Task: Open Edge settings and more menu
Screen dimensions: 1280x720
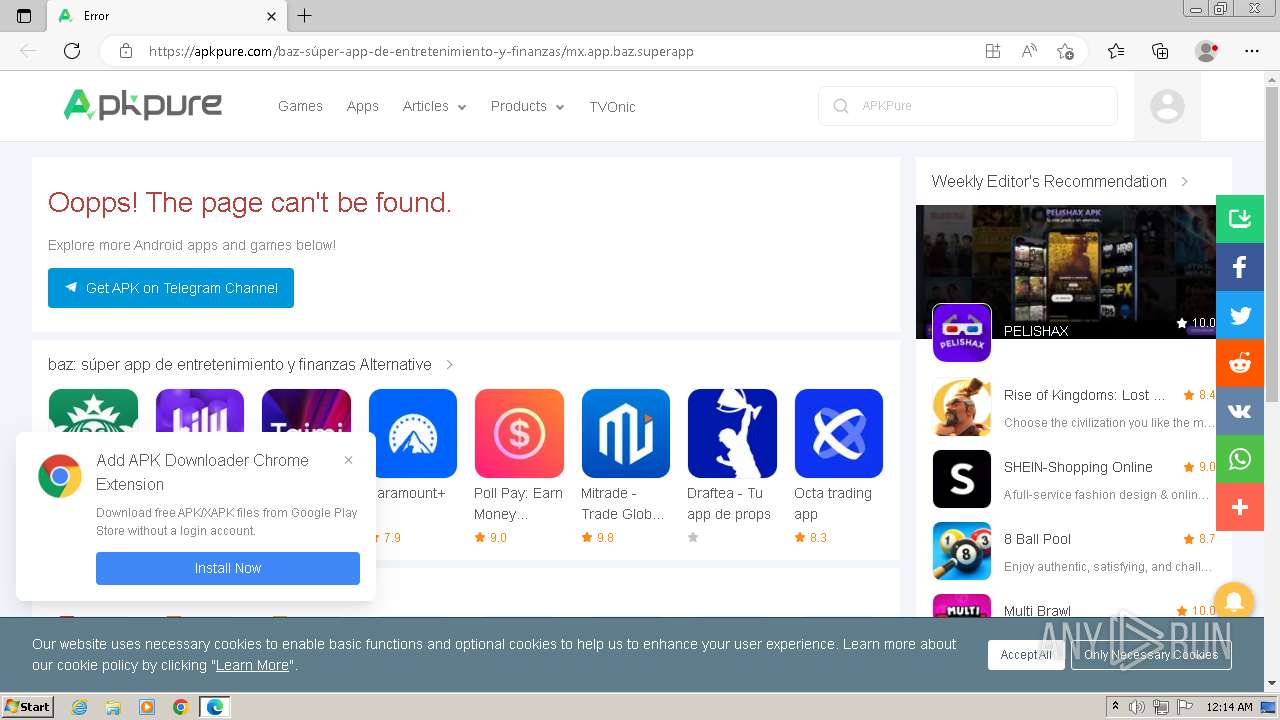Action: 1252,51
